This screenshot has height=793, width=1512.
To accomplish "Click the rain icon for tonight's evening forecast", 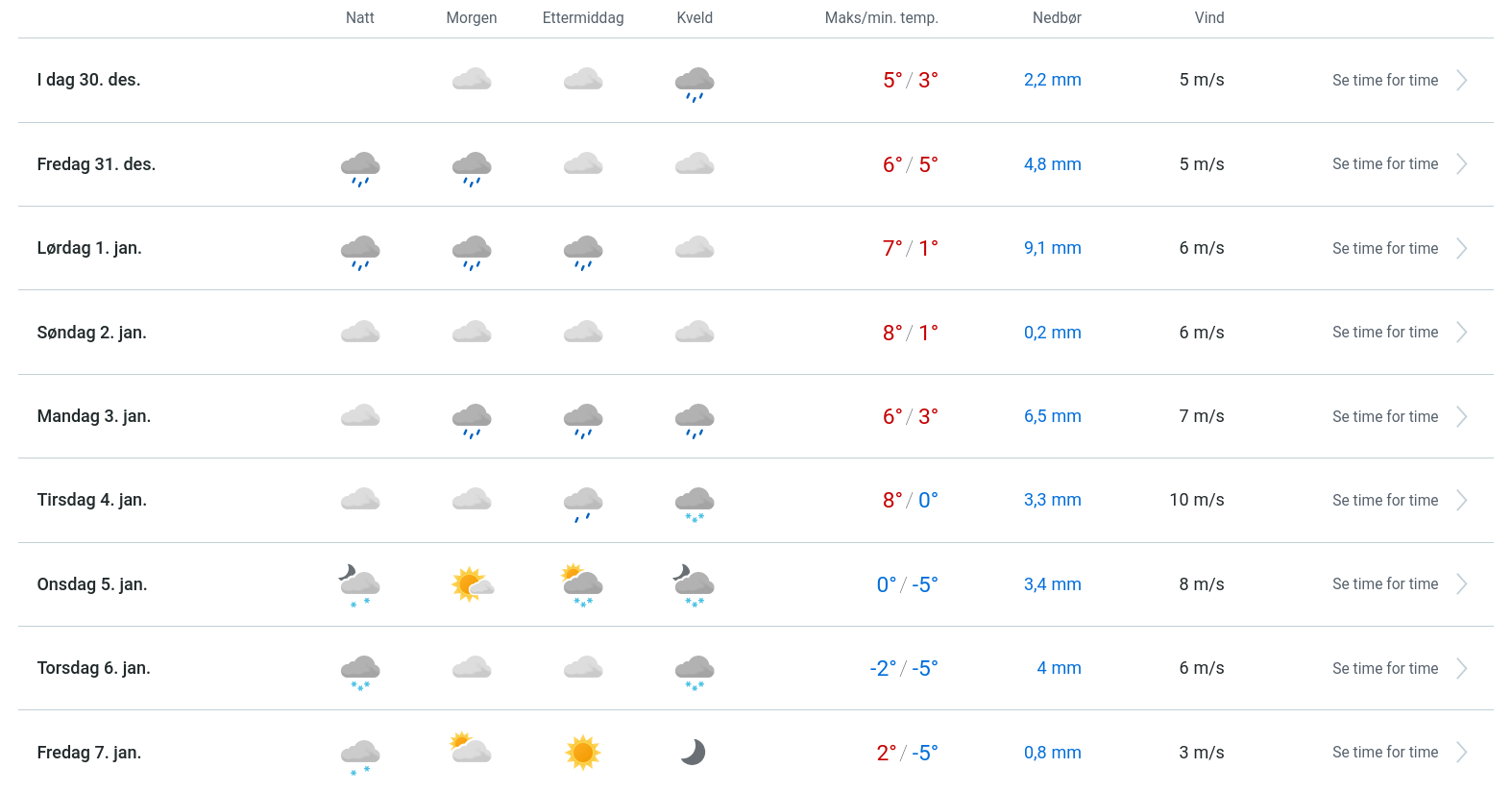I will (x=695, y=84).
